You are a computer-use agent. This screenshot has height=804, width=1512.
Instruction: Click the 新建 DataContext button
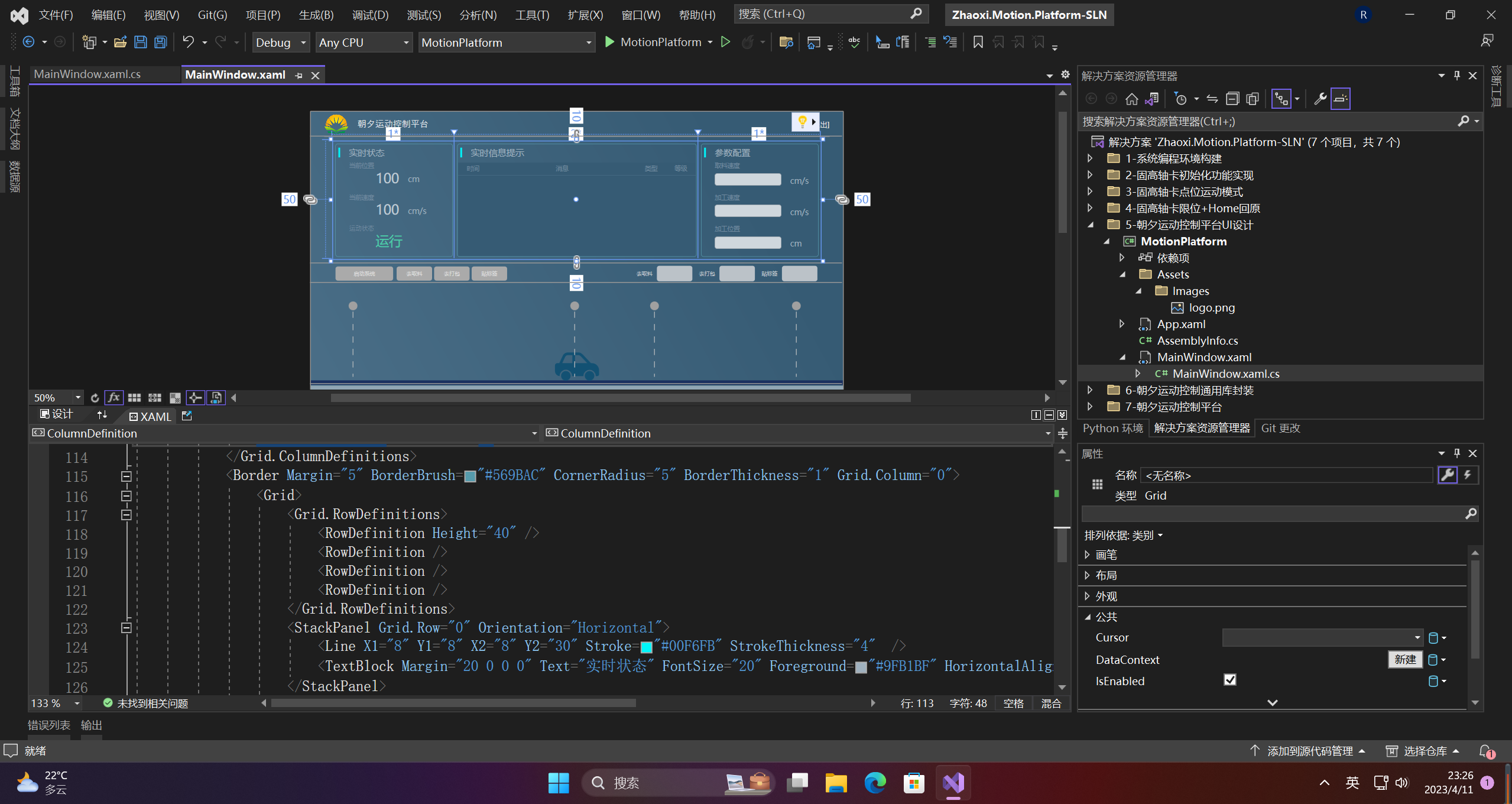tap(1404, 659)
